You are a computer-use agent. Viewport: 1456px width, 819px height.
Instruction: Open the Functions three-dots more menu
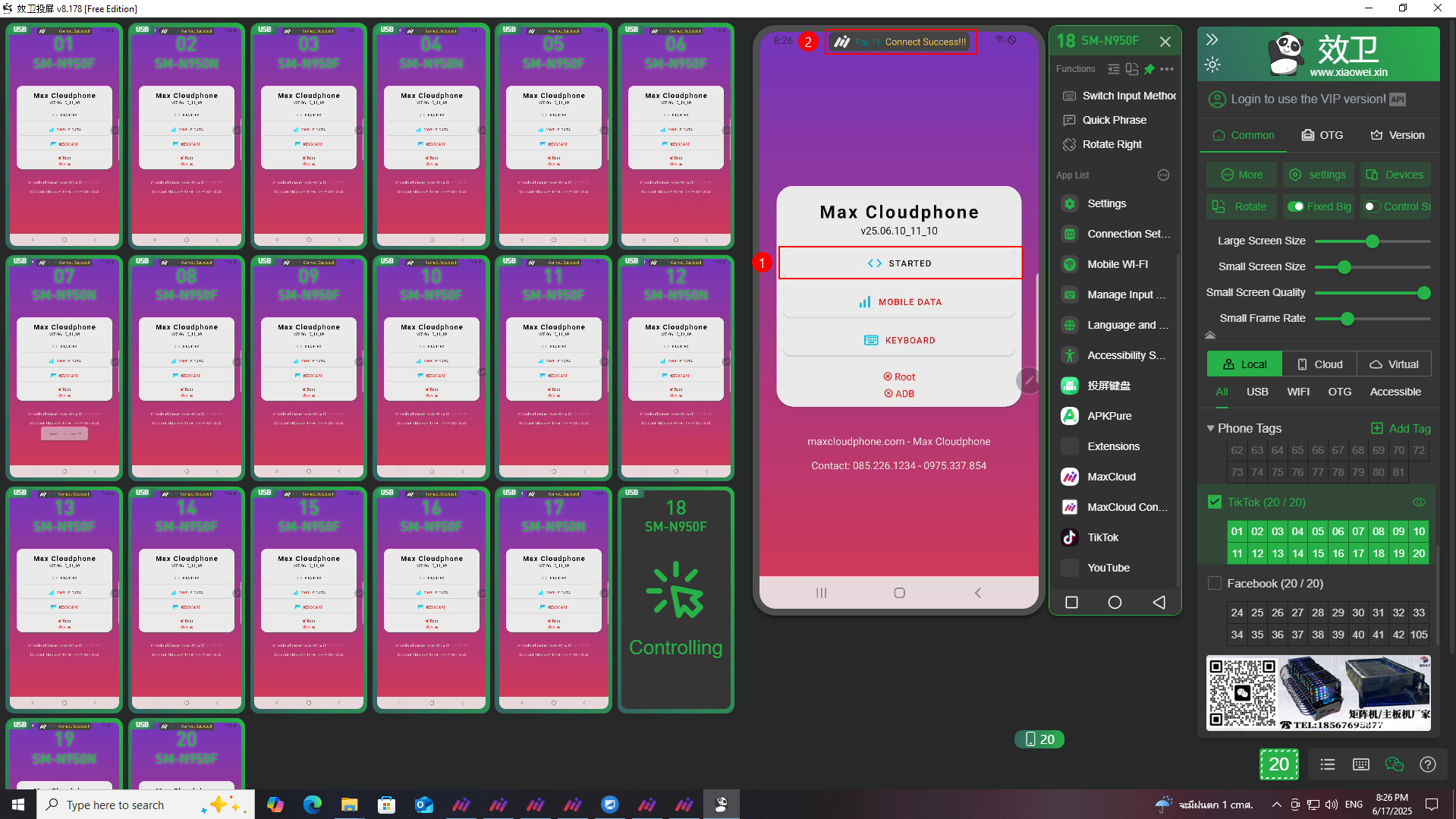(1167, 69)
